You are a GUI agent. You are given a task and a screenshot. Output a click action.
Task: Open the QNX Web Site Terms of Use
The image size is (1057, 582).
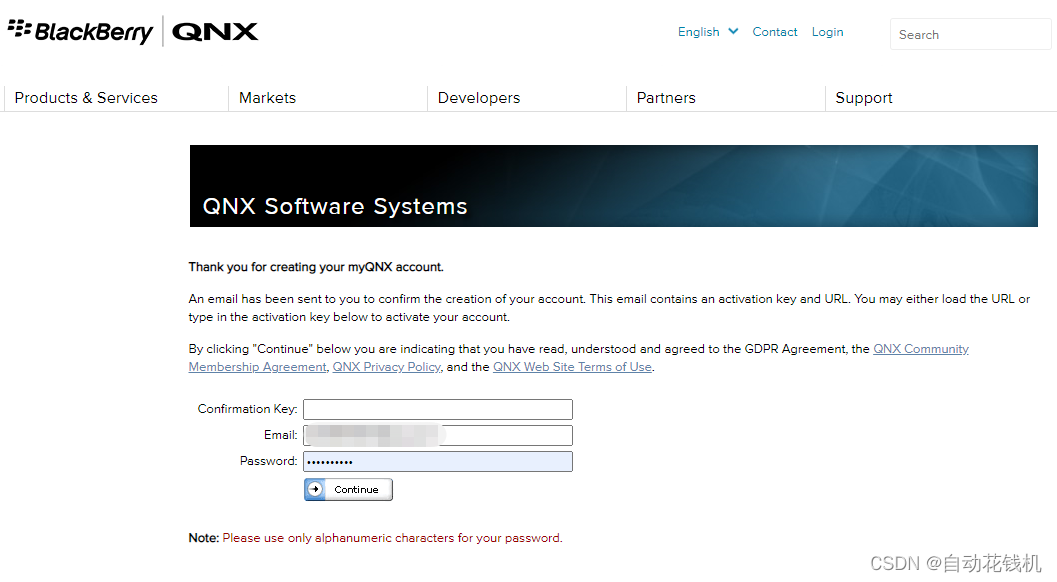(x=572, y=366)
